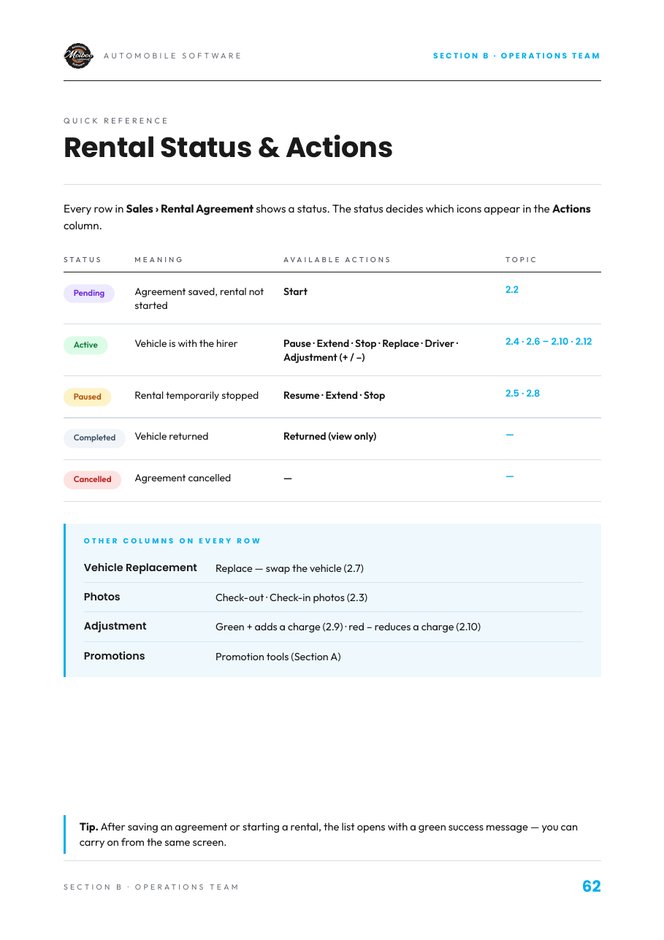
Task: Click the 'SECTION B · OPERATIONS TEAM' footer text
Action: (151, 887)
